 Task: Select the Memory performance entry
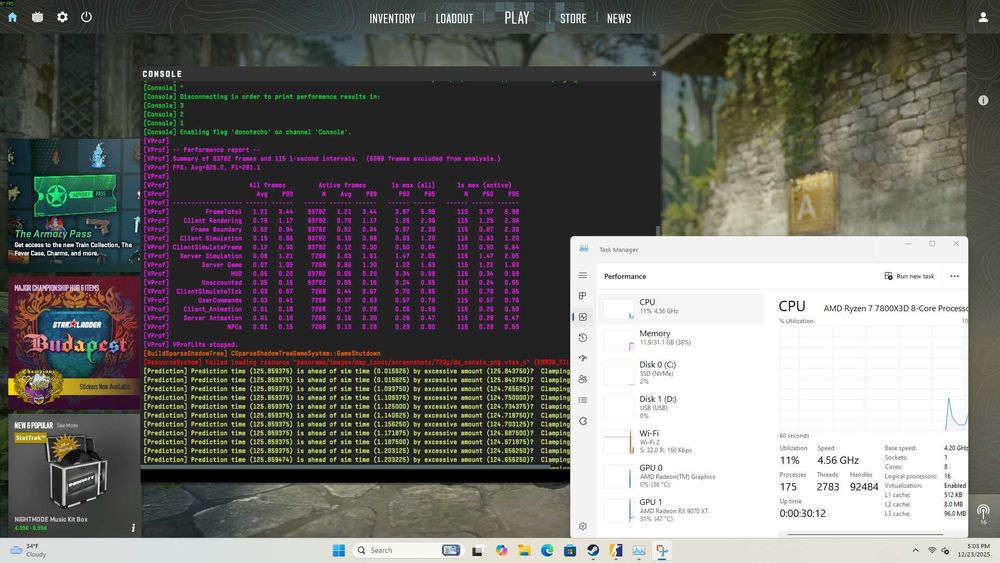682,339
